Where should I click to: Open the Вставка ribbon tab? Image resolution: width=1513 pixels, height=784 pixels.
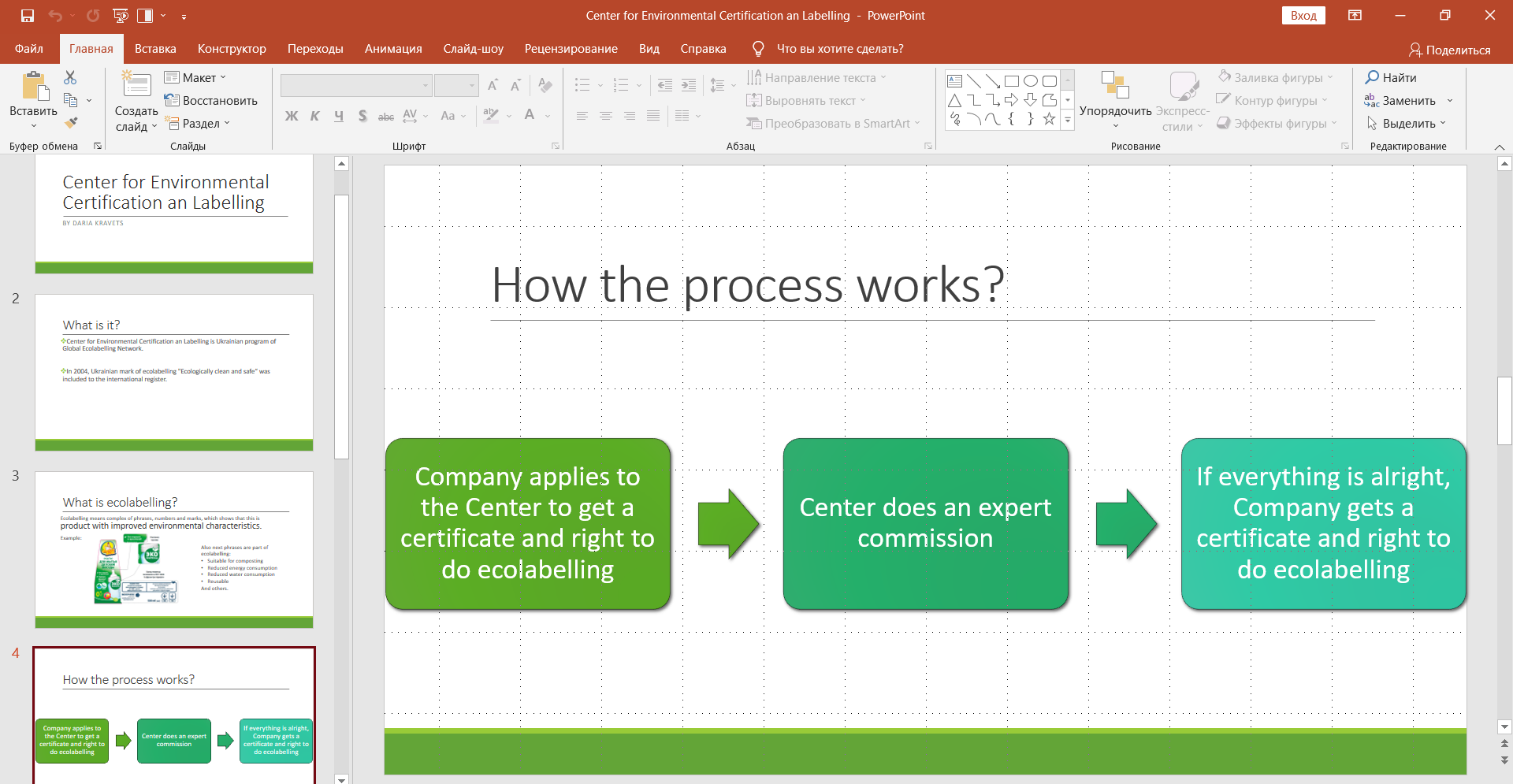click(155, 49)
